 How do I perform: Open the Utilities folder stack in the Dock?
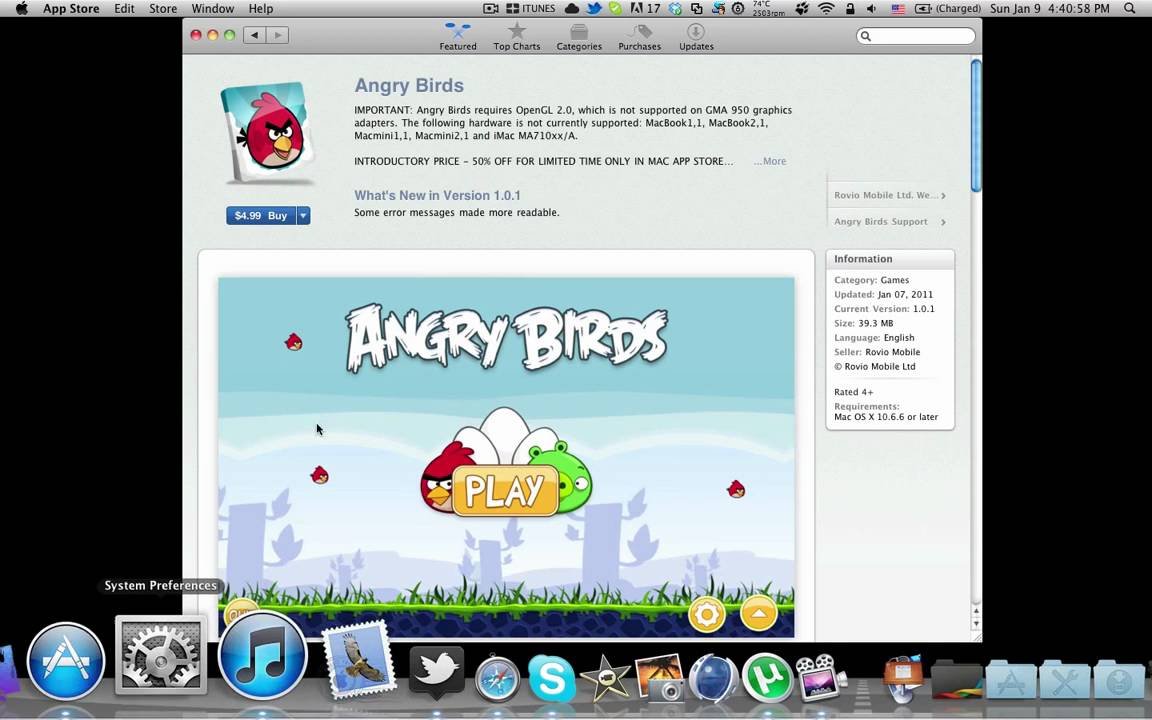pyautogui.click(x=1064, y=678)
